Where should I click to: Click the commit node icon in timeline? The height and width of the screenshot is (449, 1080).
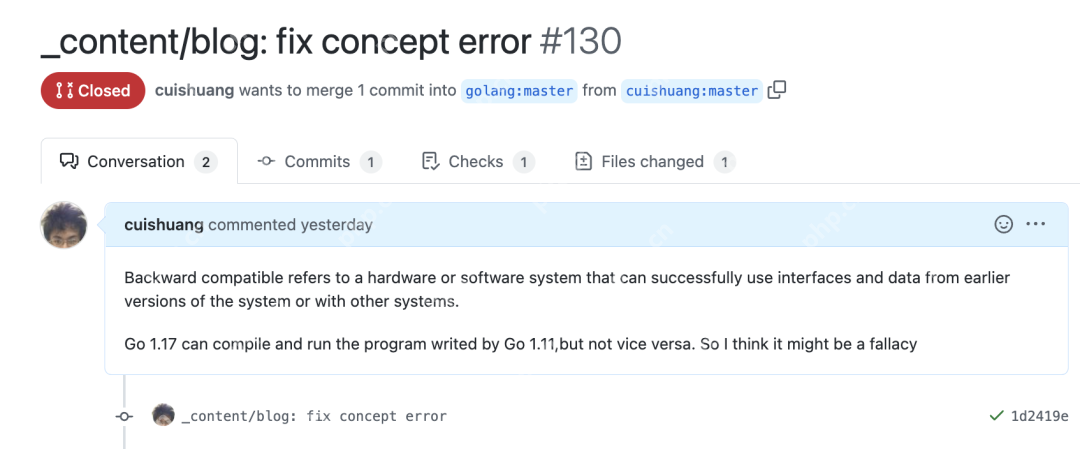click(x=124, y=416)
